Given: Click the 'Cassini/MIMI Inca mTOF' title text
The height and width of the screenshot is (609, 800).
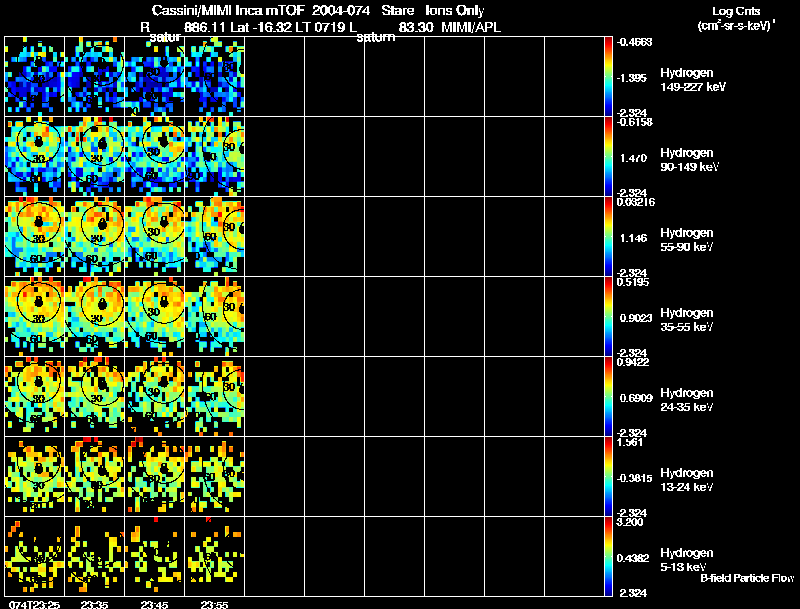Looking at the screenshot, I should tap(228, 10).
